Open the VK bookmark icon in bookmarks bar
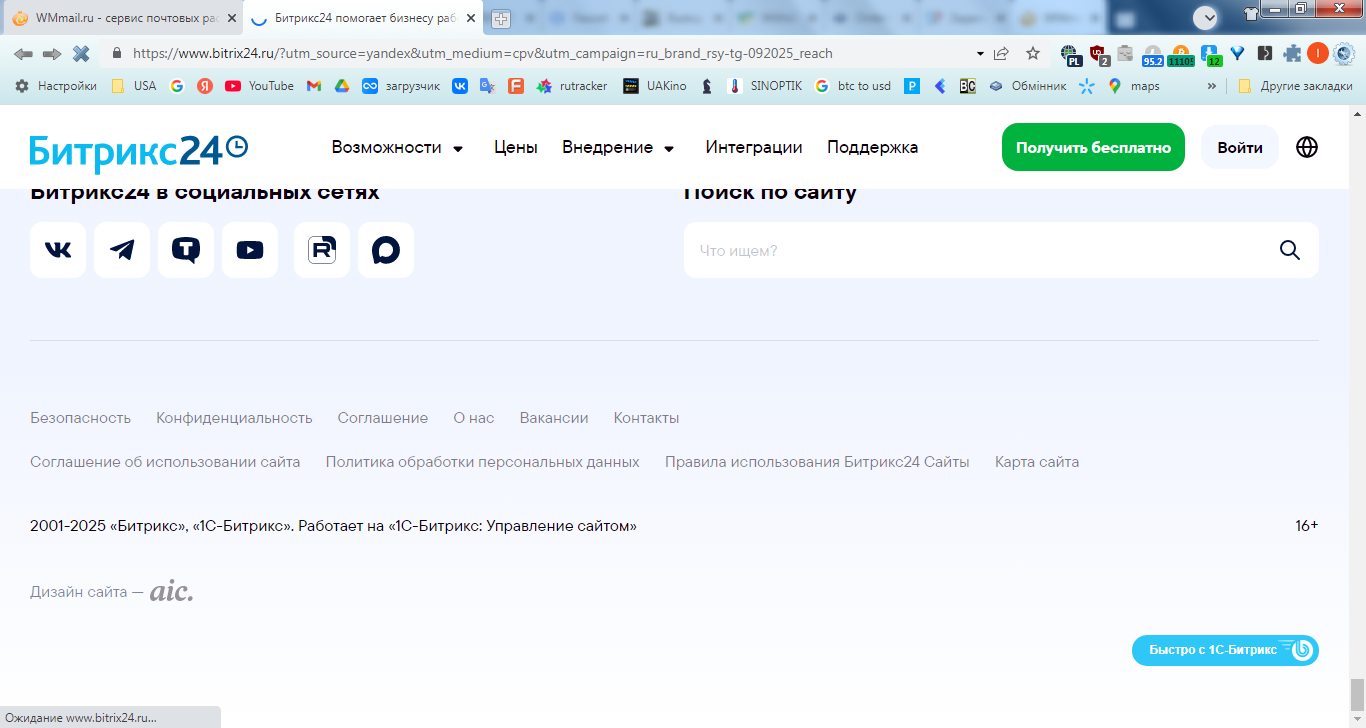The image size is (1366, 728). (x=460, y=86)
